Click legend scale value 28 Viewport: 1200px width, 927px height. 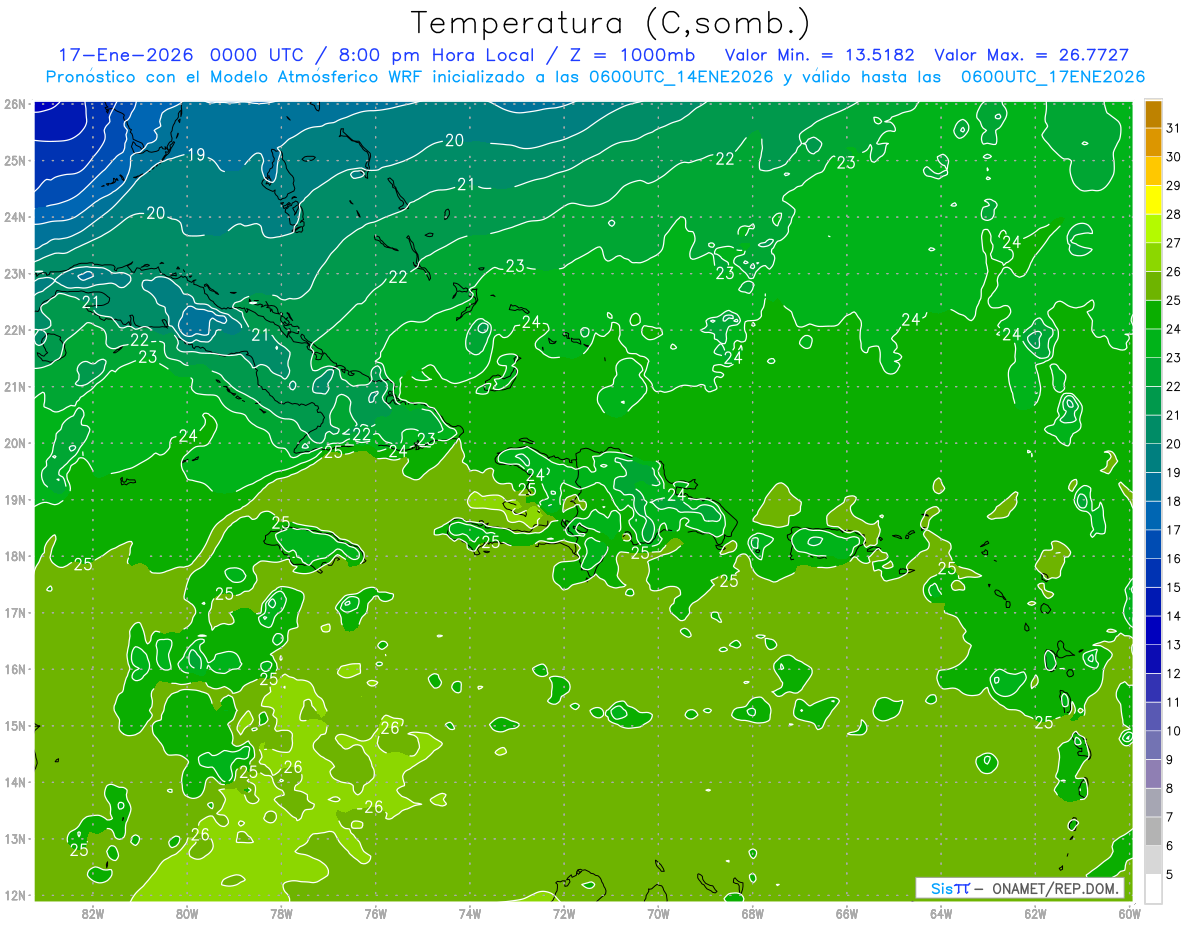[x=1174, y=214]
